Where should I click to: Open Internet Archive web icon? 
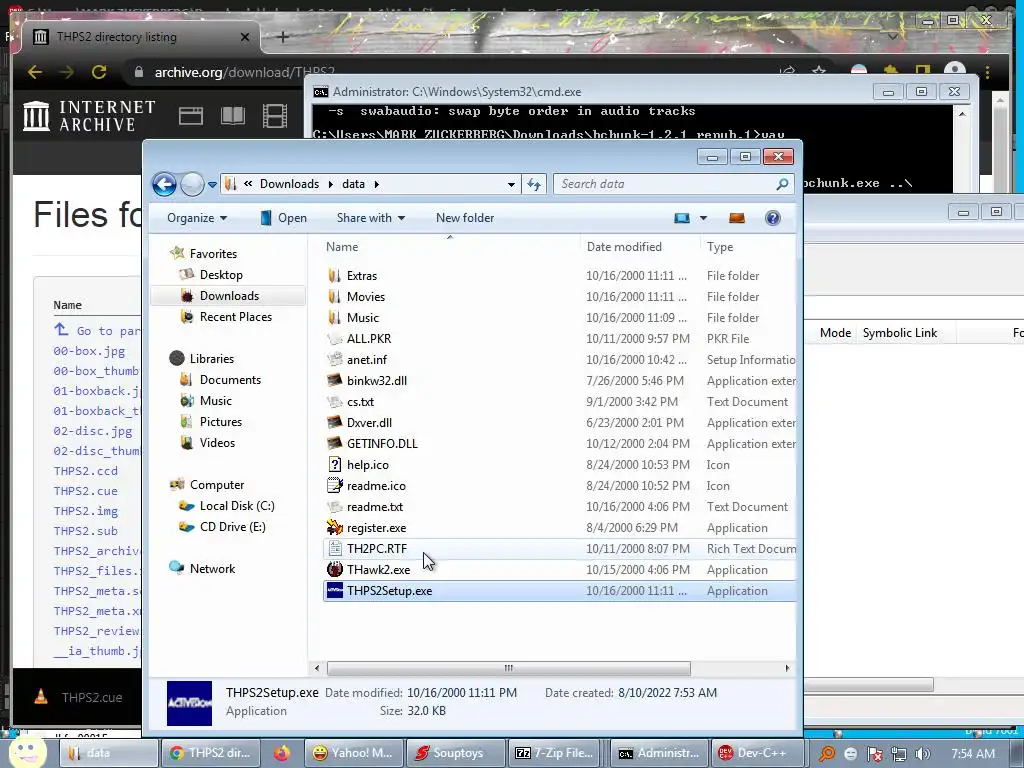click(191, 116)
